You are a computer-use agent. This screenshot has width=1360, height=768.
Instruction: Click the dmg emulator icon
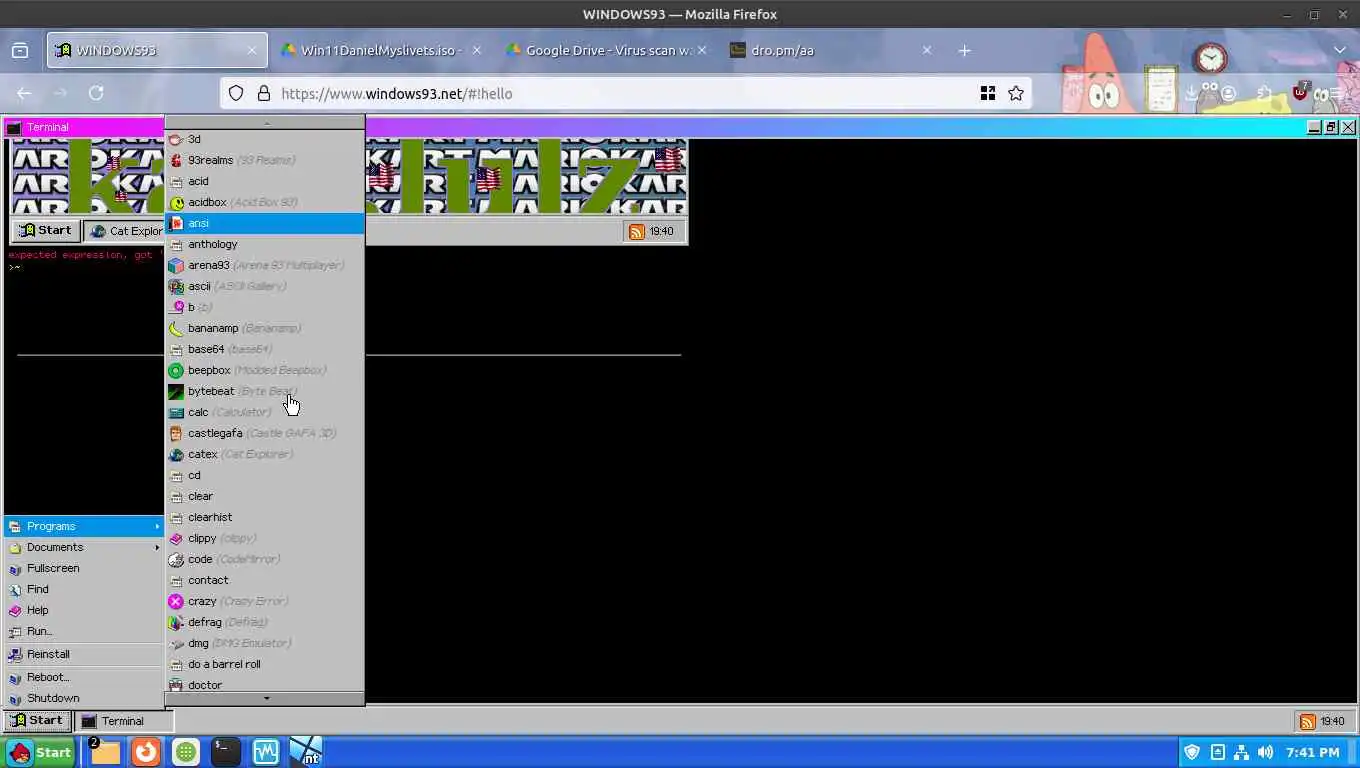tap(176, 644)
